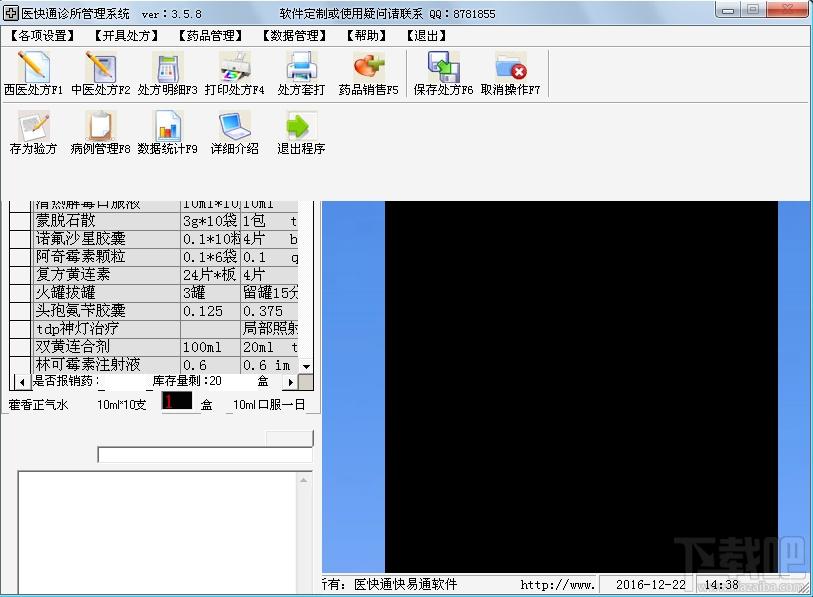This screenshot has height=597, width=813.
Task: Open 病例管理F8 case management
Action: click(101, 133)
